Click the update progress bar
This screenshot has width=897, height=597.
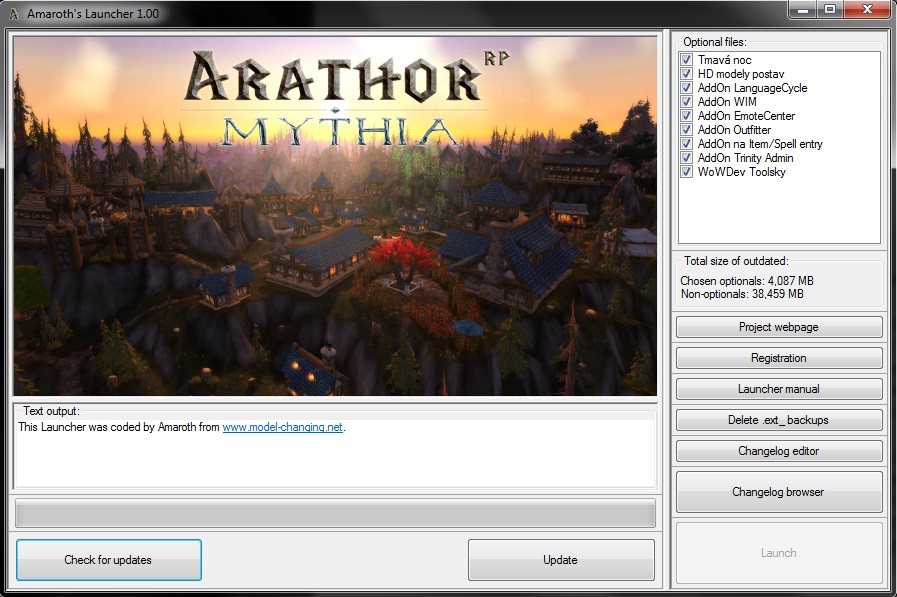335,513
